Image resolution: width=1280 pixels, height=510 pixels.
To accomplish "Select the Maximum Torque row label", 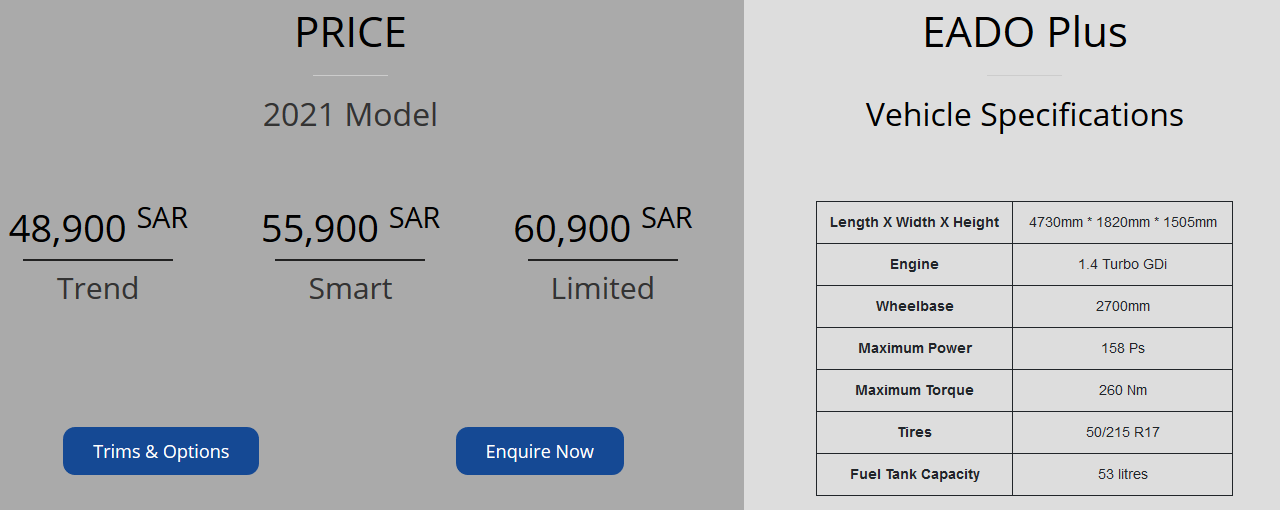I will coord(914,390).
